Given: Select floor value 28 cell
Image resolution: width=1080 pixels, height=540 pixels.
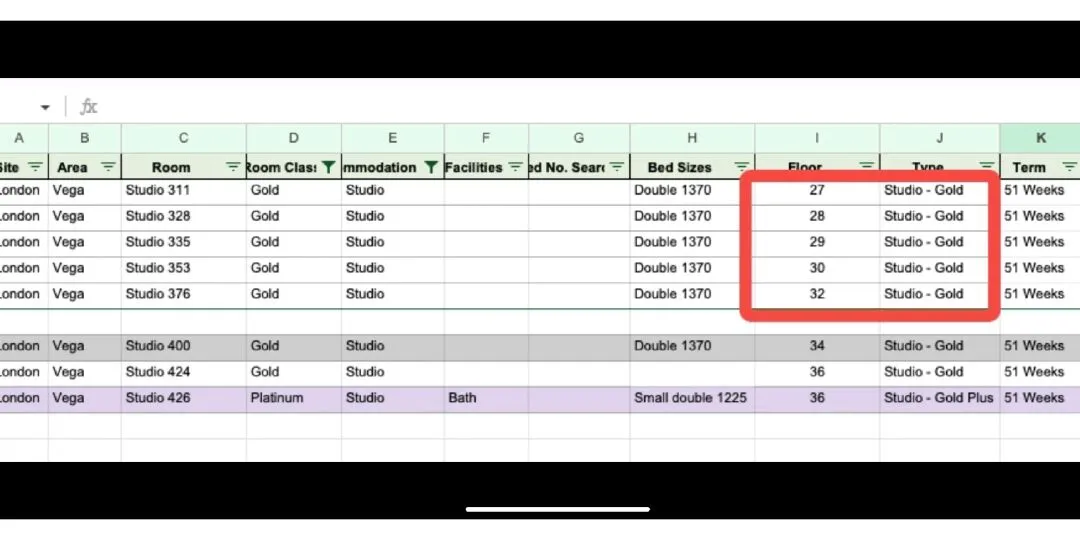Looking at the screenshot, I should [817, 216].
